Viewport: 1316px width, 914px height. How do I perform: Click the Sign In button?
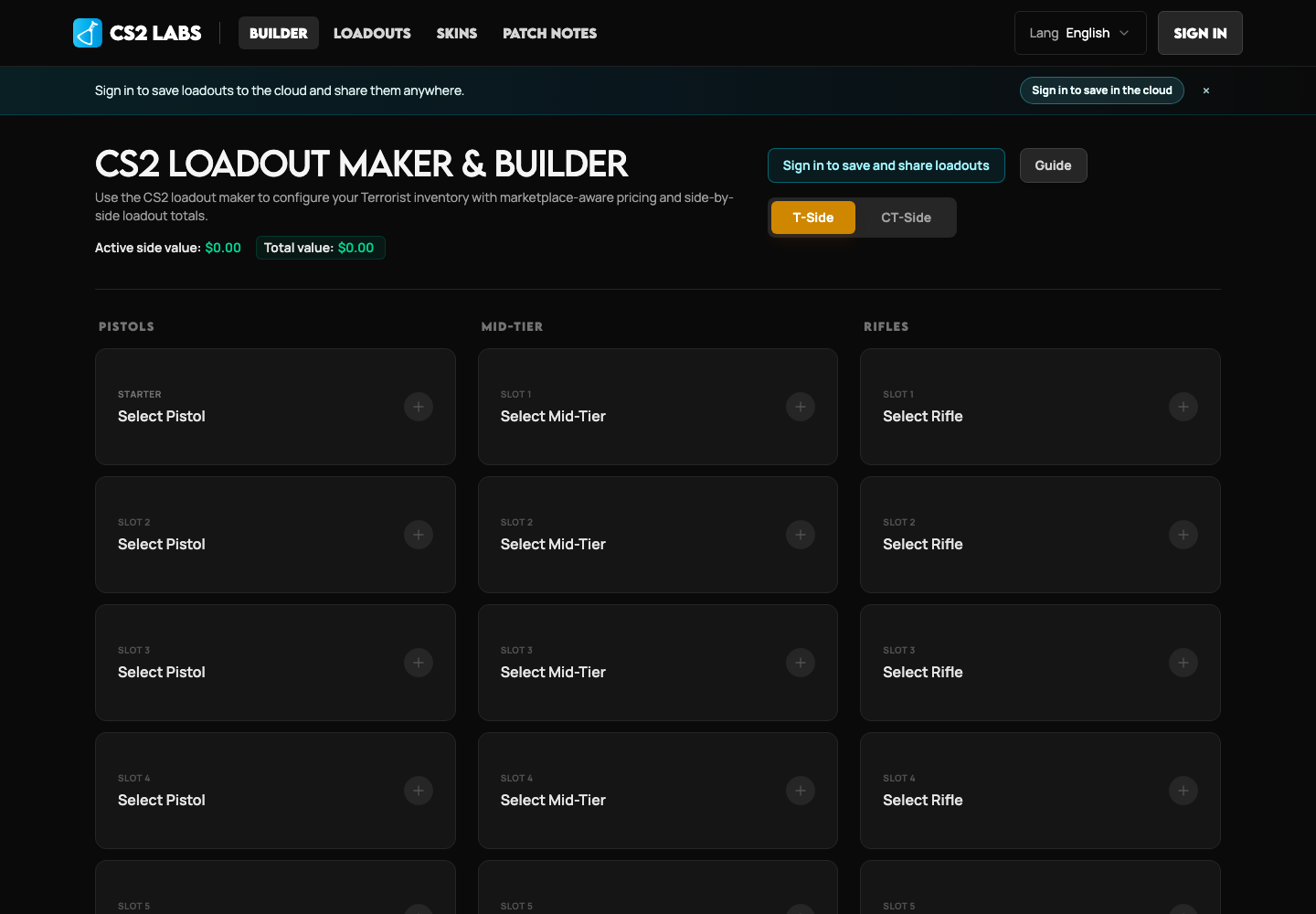point(1200,33)
